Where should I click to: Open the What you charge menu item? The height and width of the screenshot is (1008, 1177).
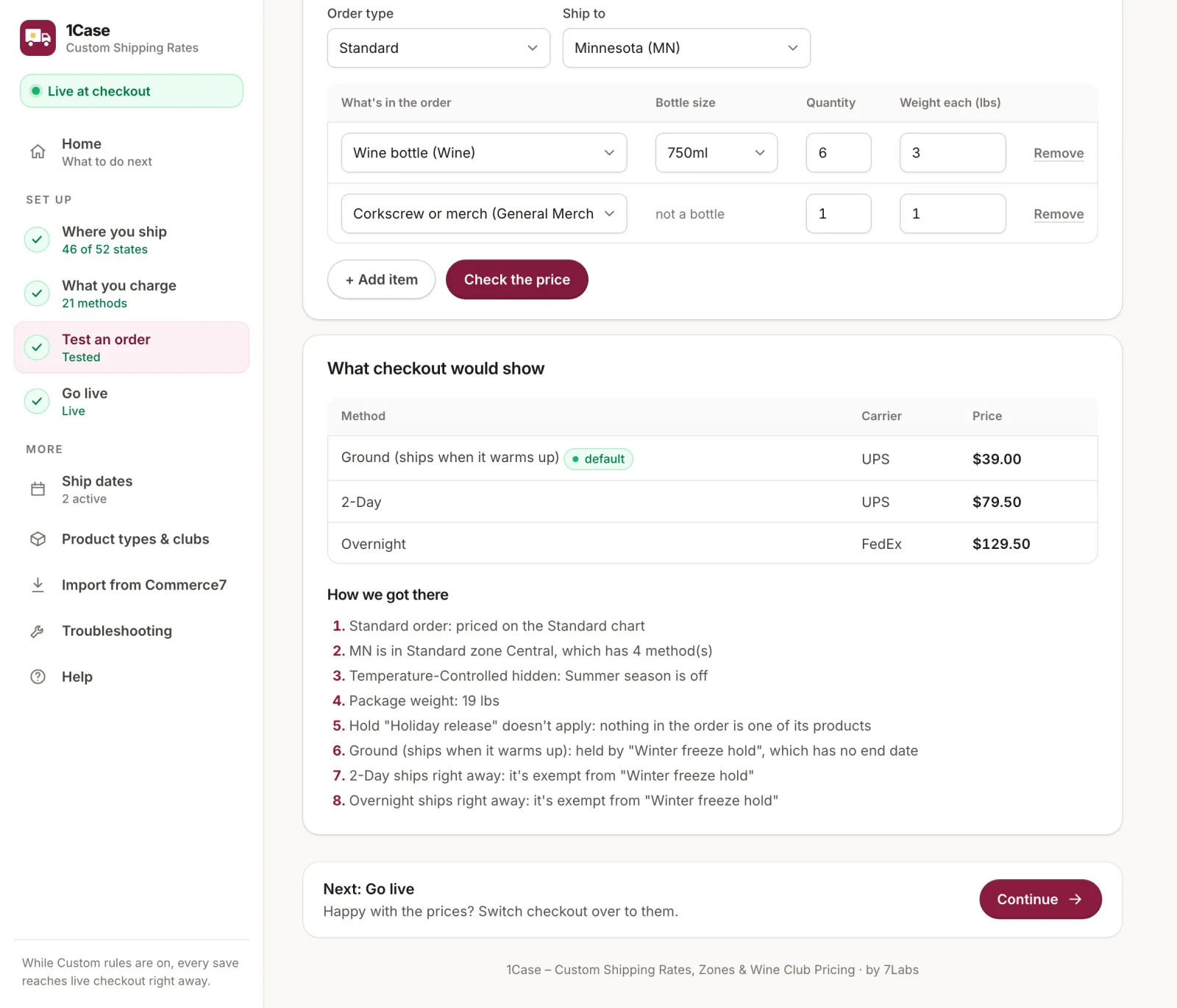(x=132, y=294)
